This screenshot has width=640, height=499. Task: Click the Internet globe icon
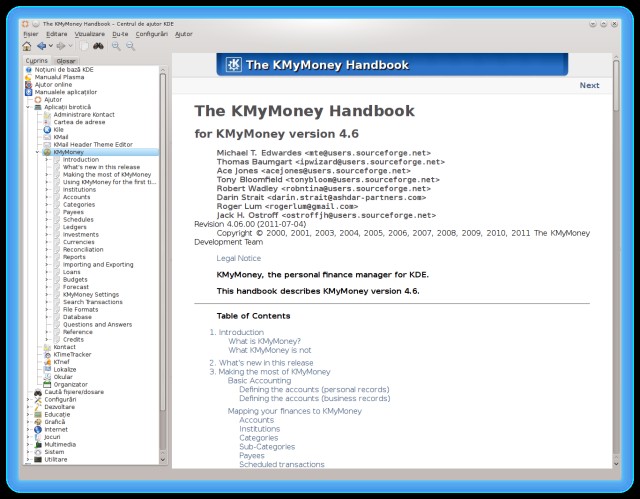pyautogui.click(x=38, y=430)
